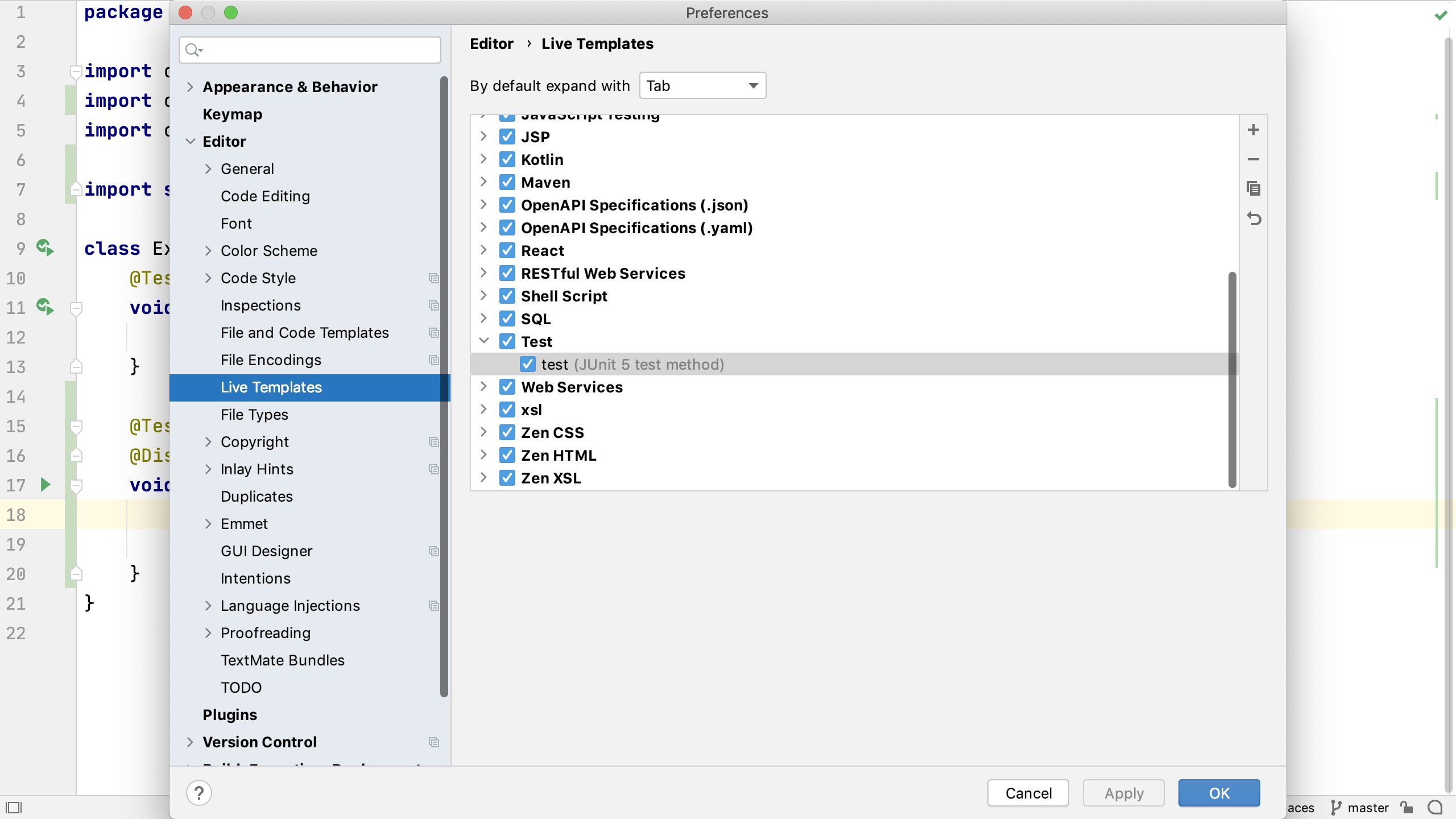Click project-level icon next to File and Code Templates
The height and width of the screenshot is (819, 1456).
(434, 333)
